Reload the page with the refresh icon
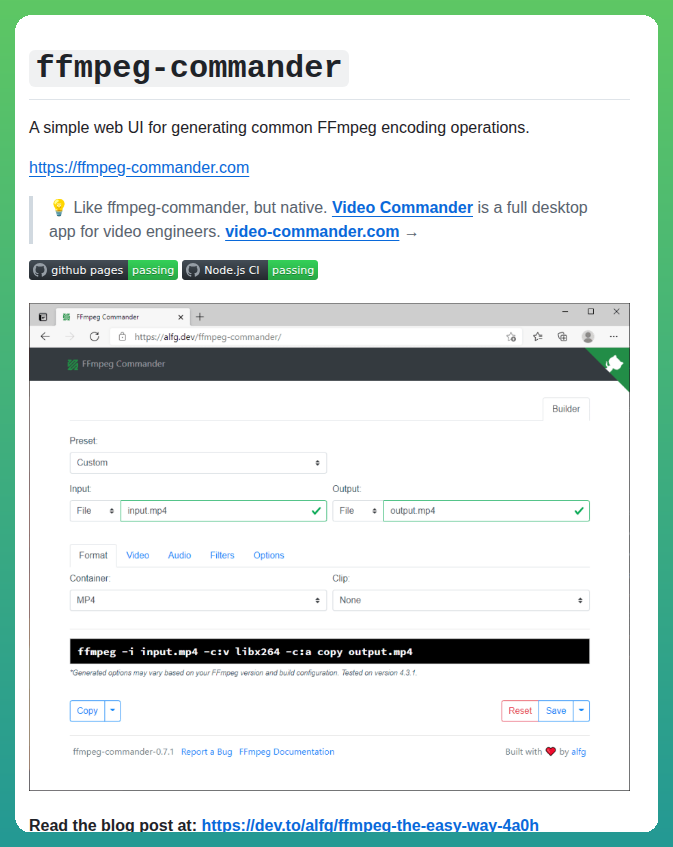 [x=95, y=337]
